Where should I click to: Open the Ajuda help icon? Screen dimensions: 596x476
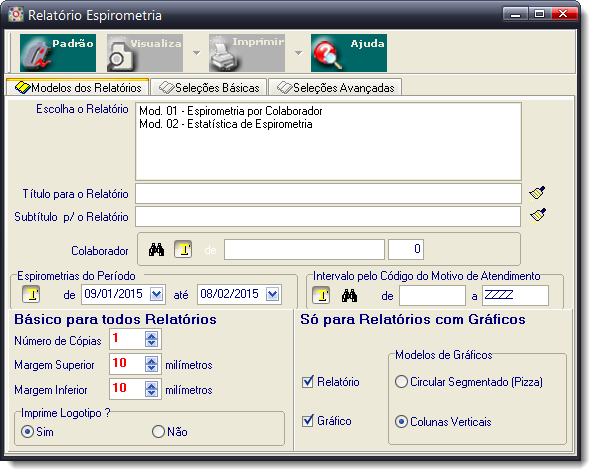pos(349,53)
